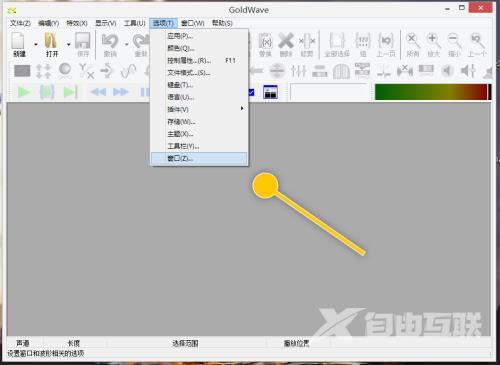Click the blank display box beside level meter
Viewport: 500px width, 365px height.
click(329, 92)
